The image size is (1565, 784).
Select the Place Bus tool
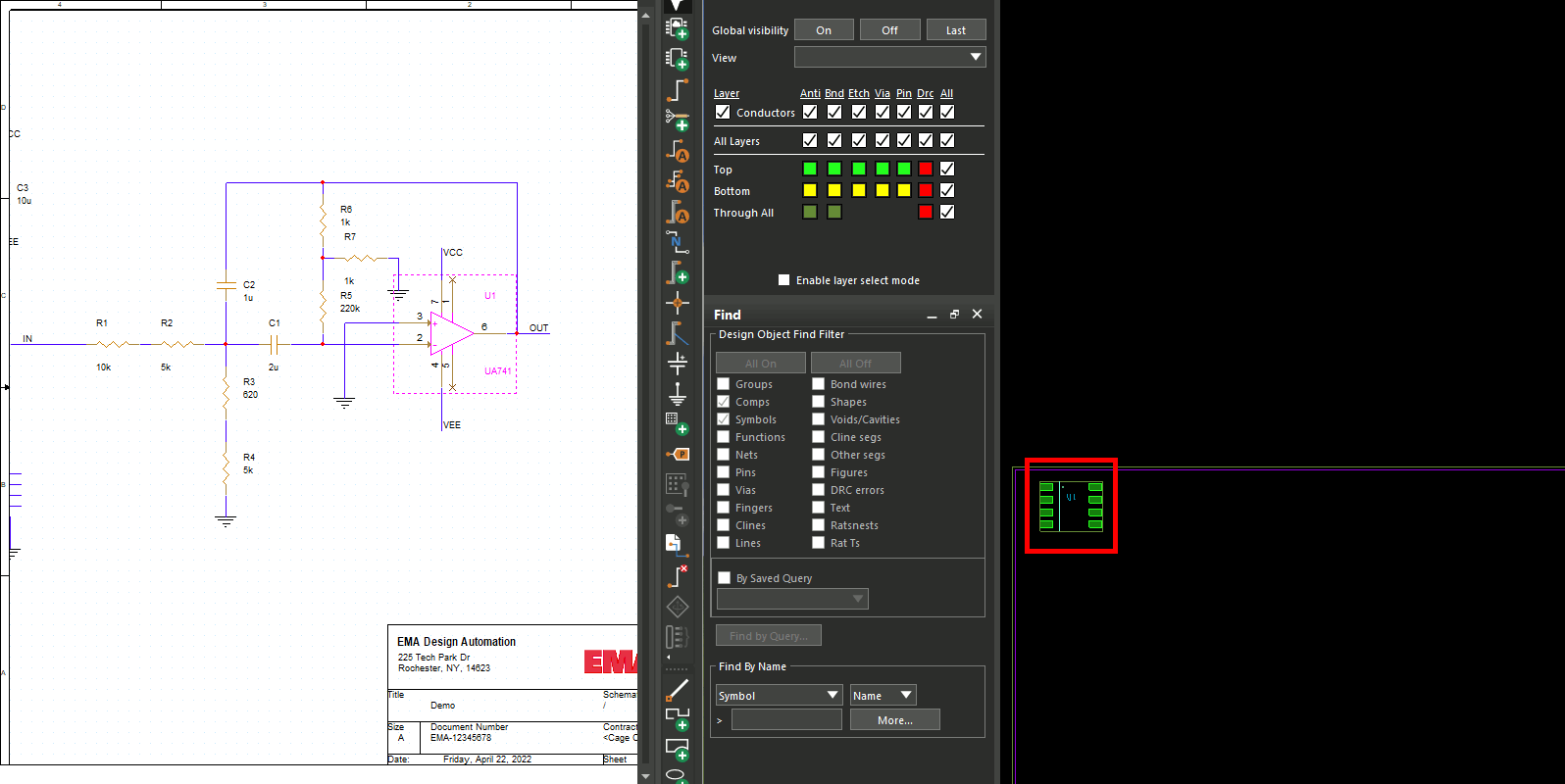point(677,271)
